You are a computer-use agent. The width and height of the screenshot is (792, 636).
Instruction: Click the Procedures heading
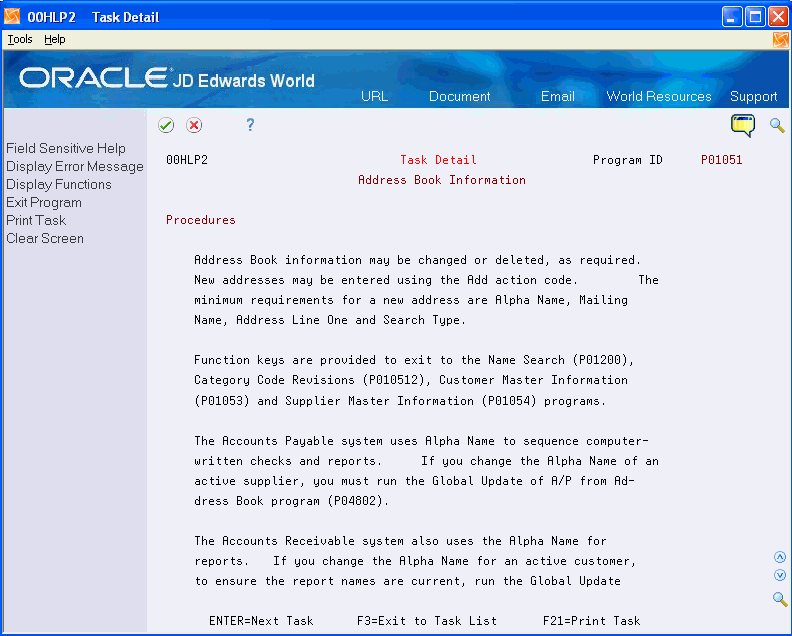click(201, 220)
